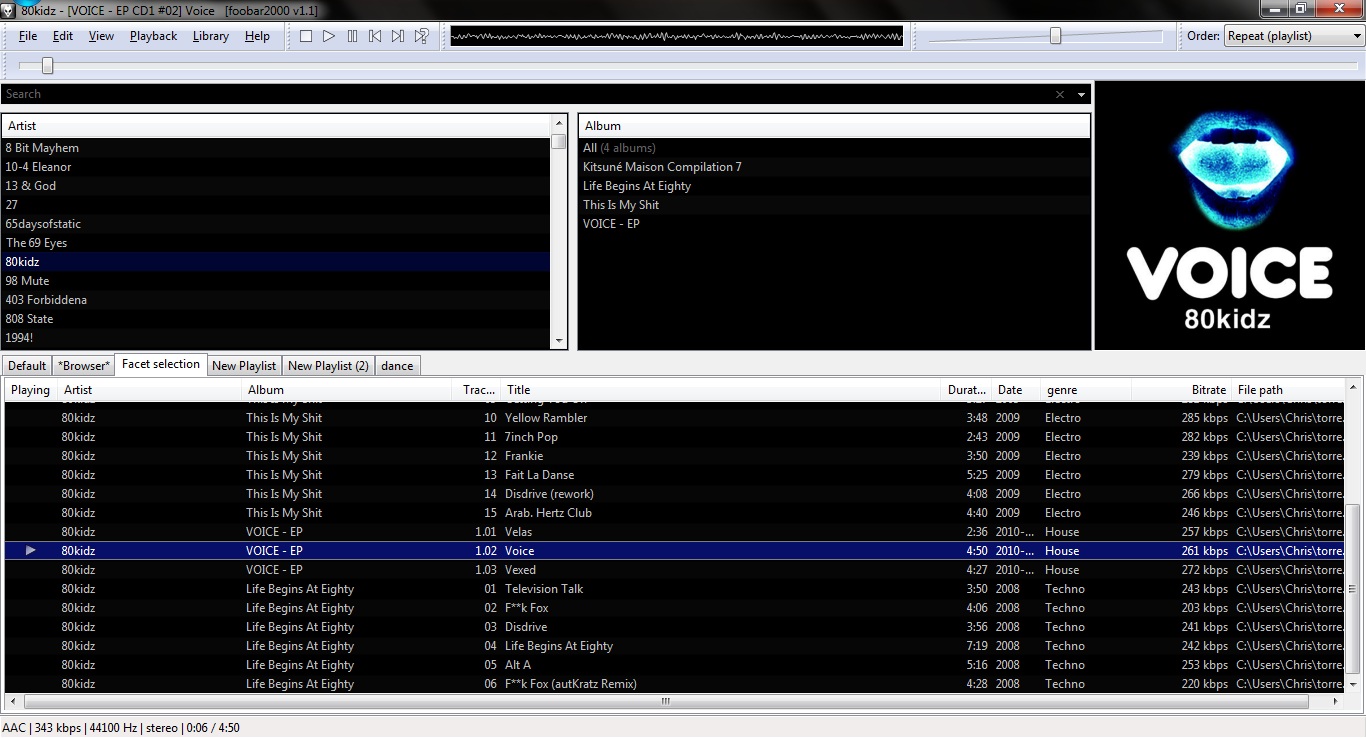Pause the current track
Viewport: 1366px width, 738px height.
coord(352,36)
